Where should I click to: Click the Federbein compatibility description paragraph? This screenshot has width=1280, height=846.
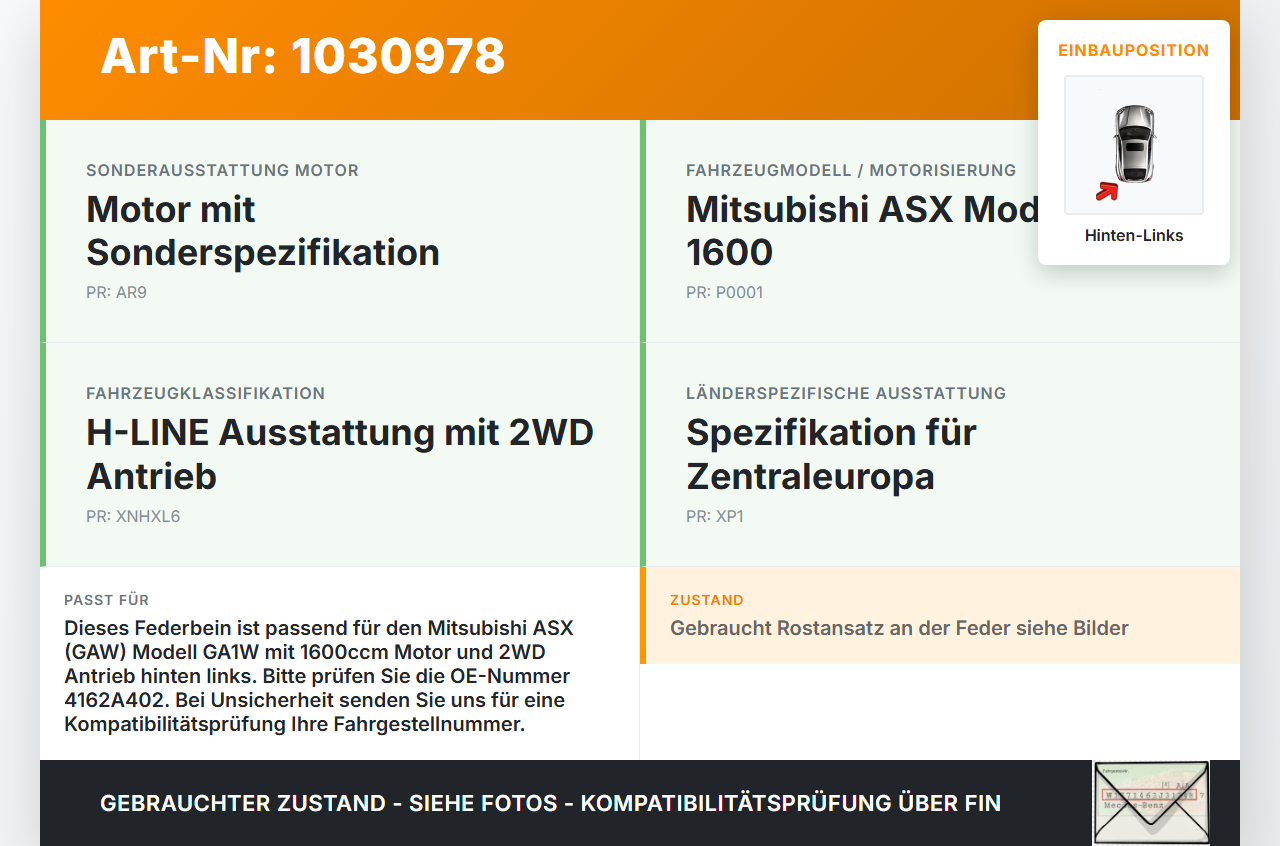(319, 676)
